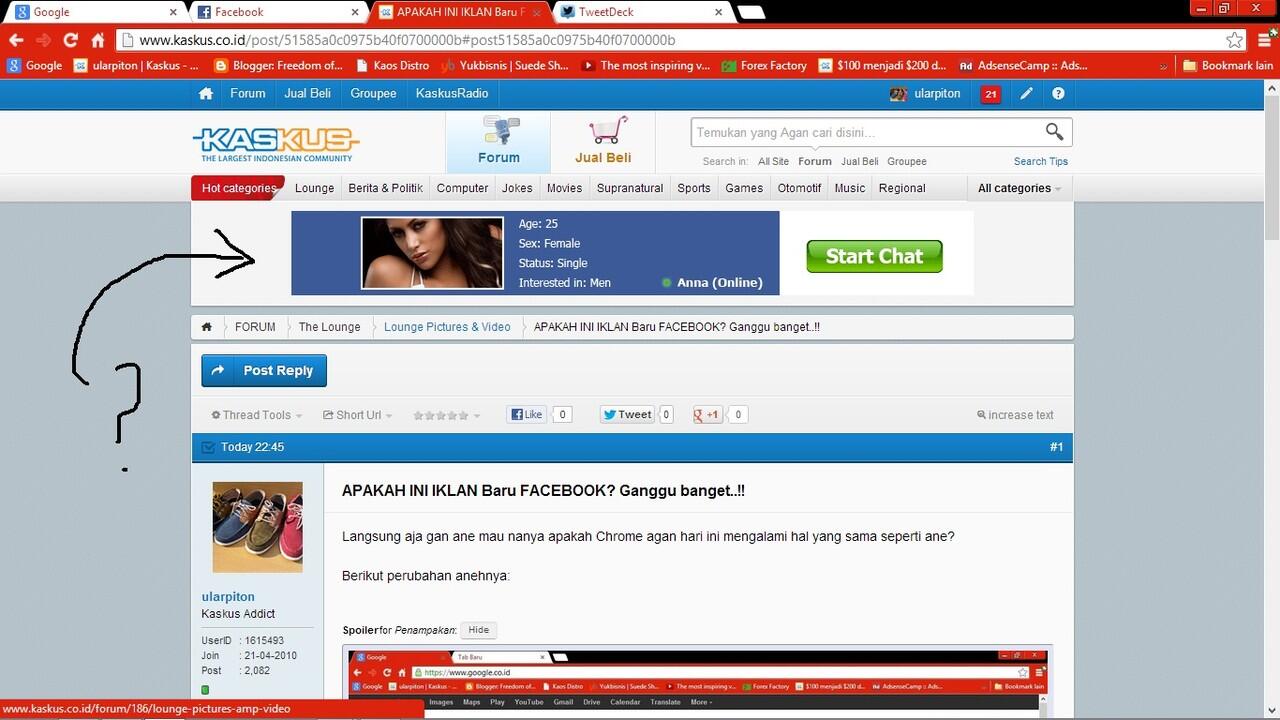The width and height of the screenshot is (1280, 720).
Task: Click the browser address bar
Action: [668, 40]
